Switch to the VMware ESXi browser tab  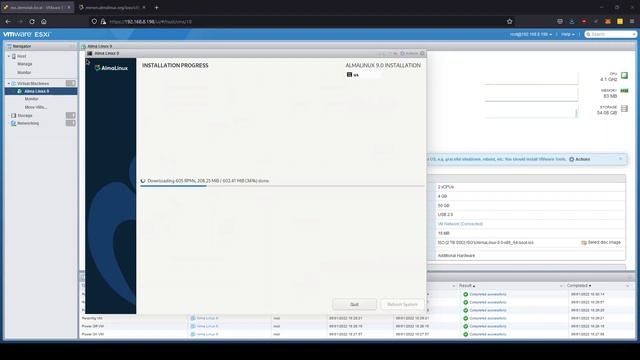(37, 7)
